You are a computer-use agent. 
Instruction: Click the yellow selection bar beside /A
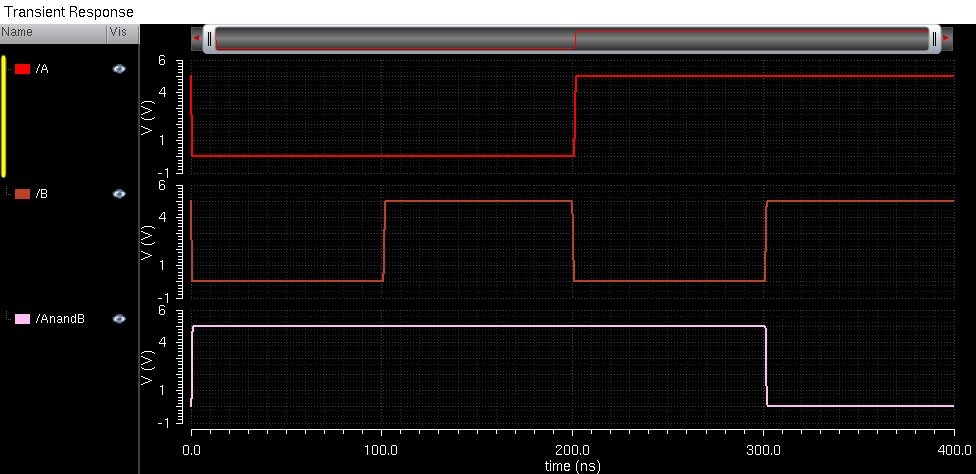(x=4, y=116)
